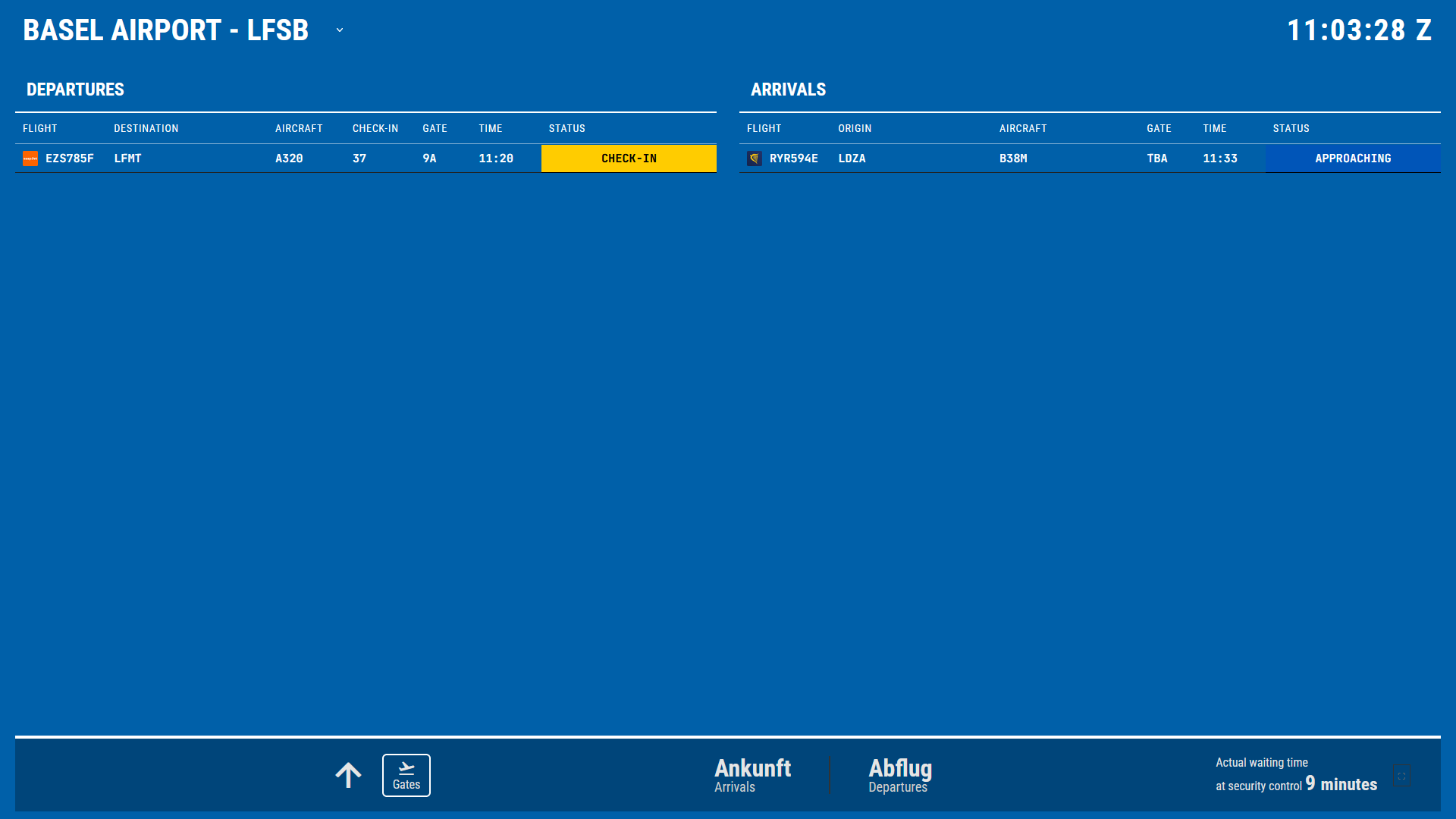Toggle fullscreen with the corner brackets icon
Viewport: 1456px width, 819px height.
click(1401, 776)
